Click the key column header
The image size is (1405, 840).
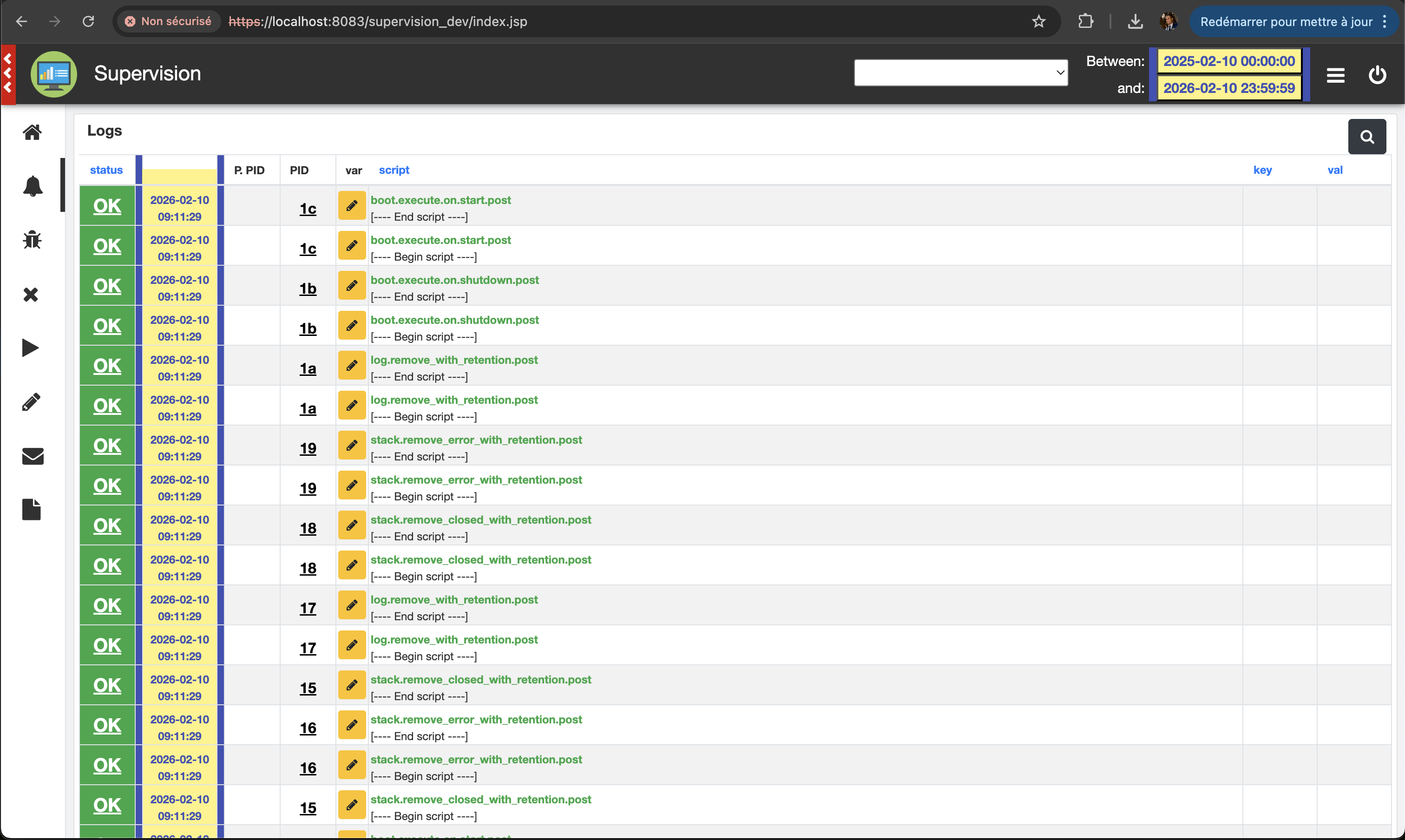pyautogui.click(x=1262, y=170)
